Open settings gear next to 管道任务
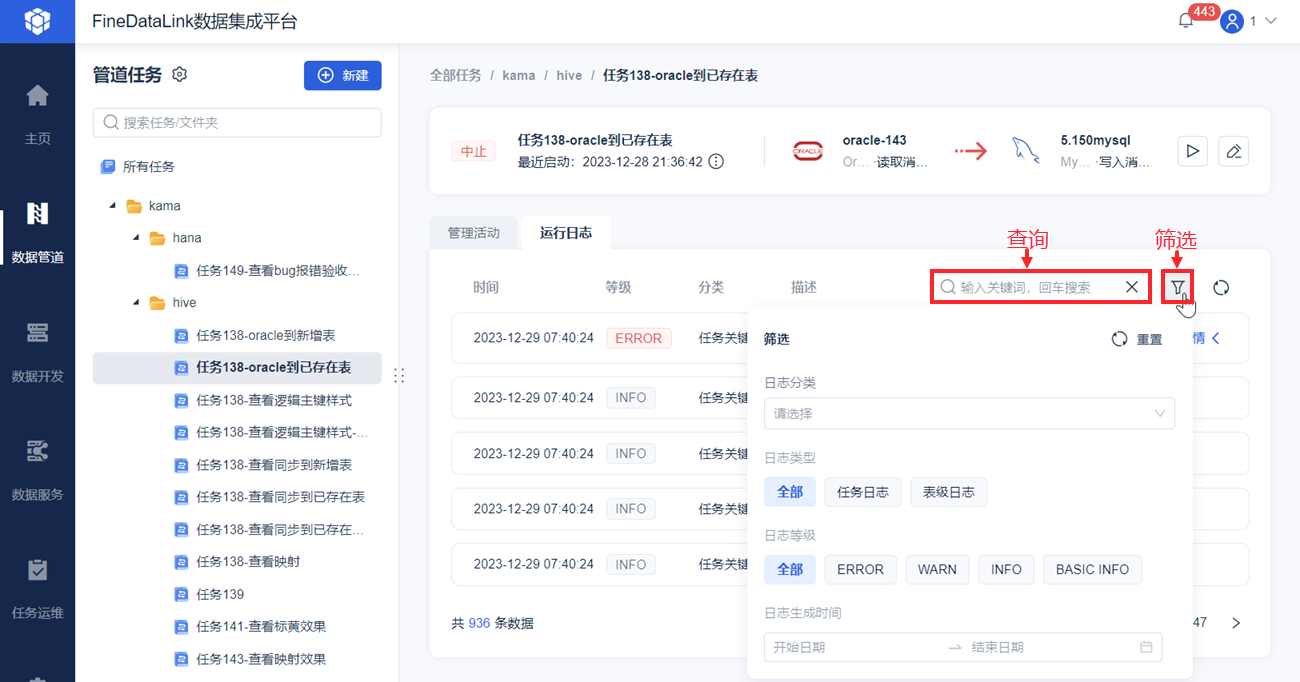 pyautogui.click(x=180, y=74)
